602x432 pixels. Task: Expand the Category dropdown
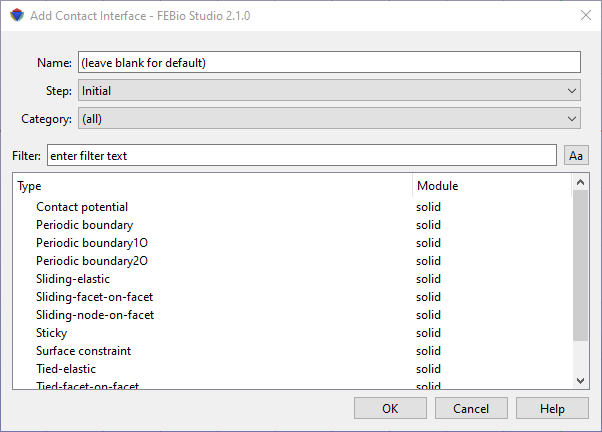click(329, 119)
